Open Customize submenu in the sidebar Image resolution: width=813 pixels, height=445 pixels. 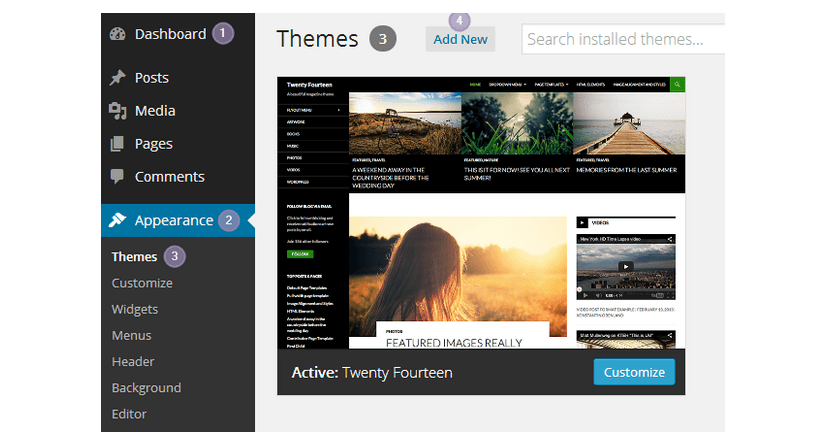click(x=142, y=283)
